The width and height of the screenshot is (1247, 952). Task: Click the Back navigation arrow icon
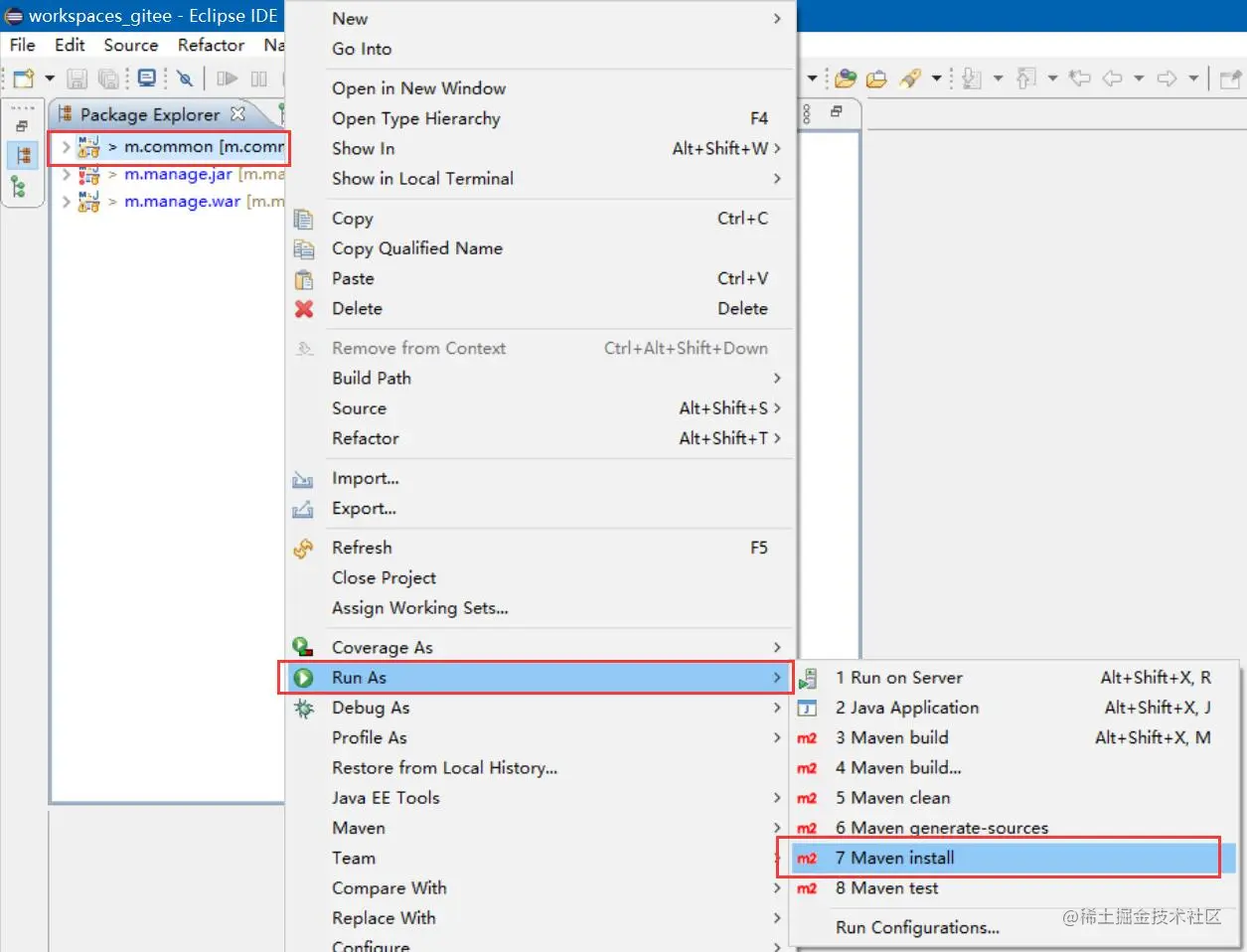coord(1113,79)
